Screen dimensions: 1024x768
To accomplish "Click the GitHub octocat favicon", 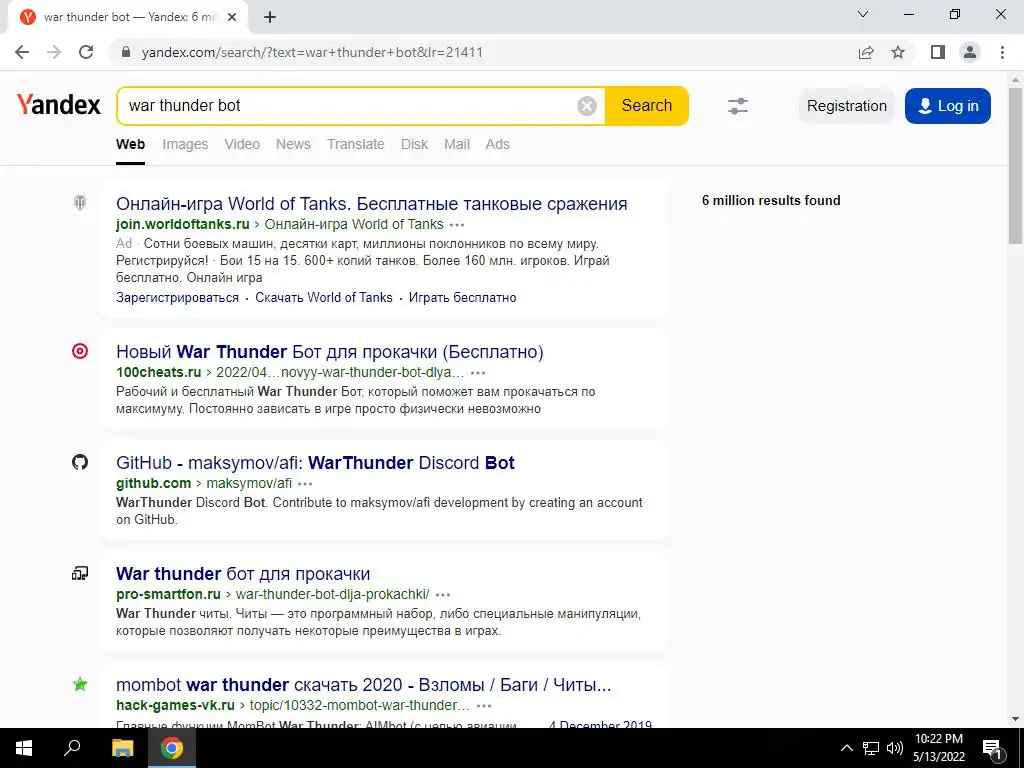I will click(x=80, y=462).
